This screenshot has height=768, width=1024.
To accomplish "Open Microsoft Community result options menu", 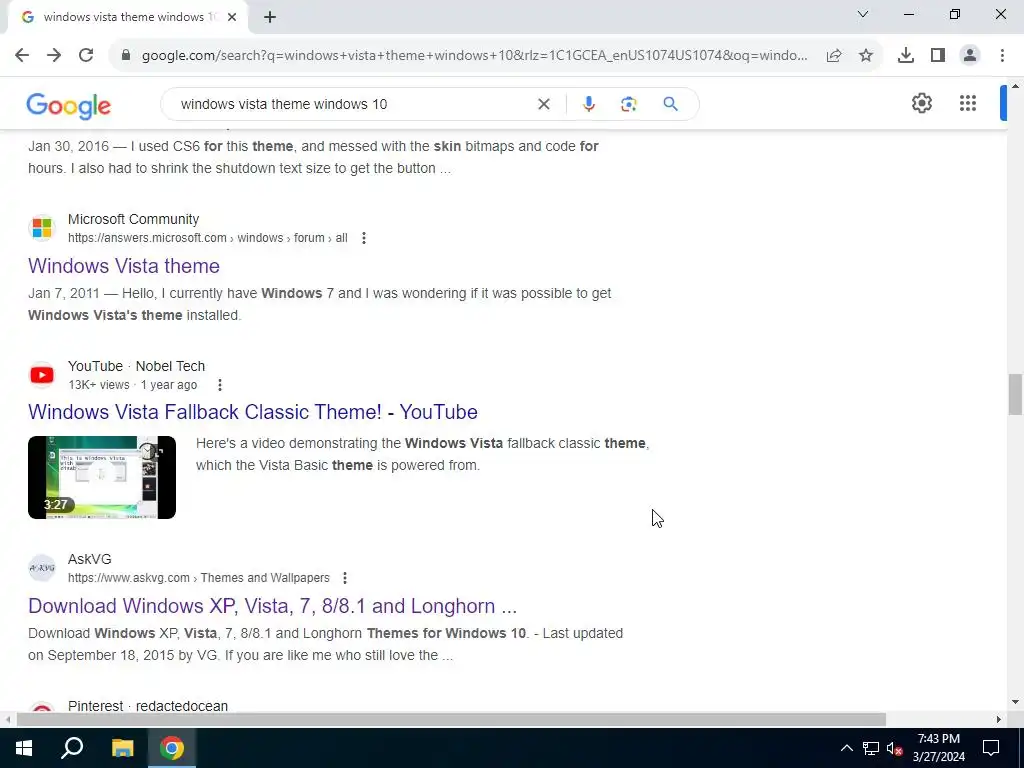I will pos(364,238).
